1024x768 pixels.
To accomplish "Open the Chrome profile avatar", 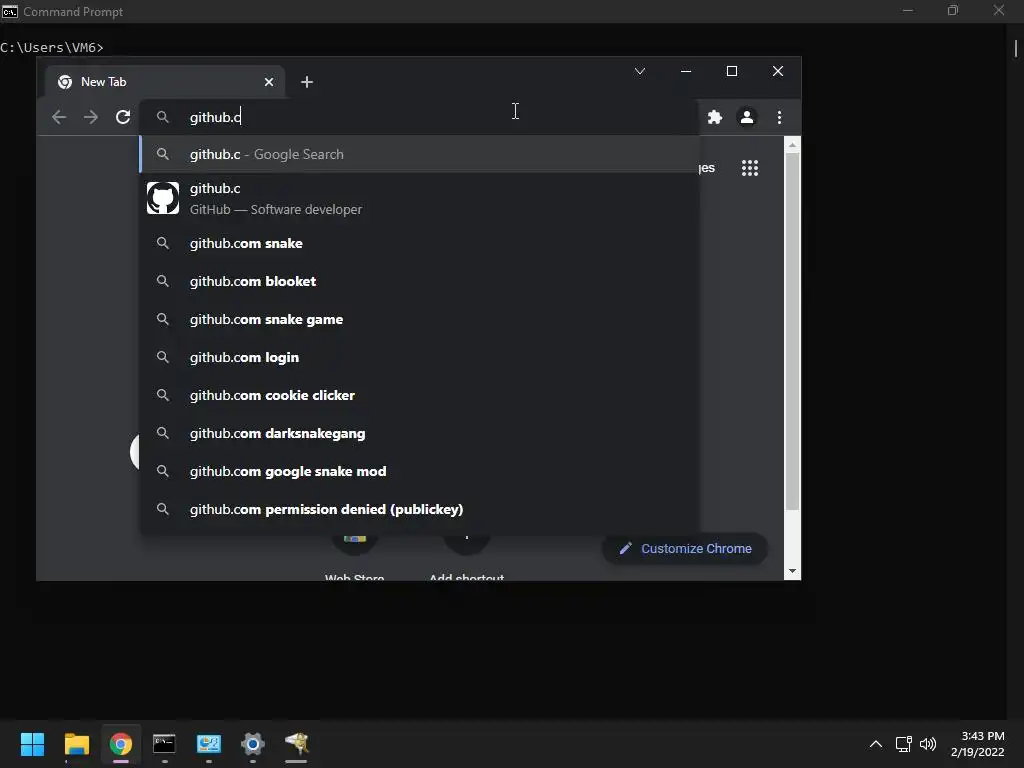I will pyautogui.click(x=746, y=117).
